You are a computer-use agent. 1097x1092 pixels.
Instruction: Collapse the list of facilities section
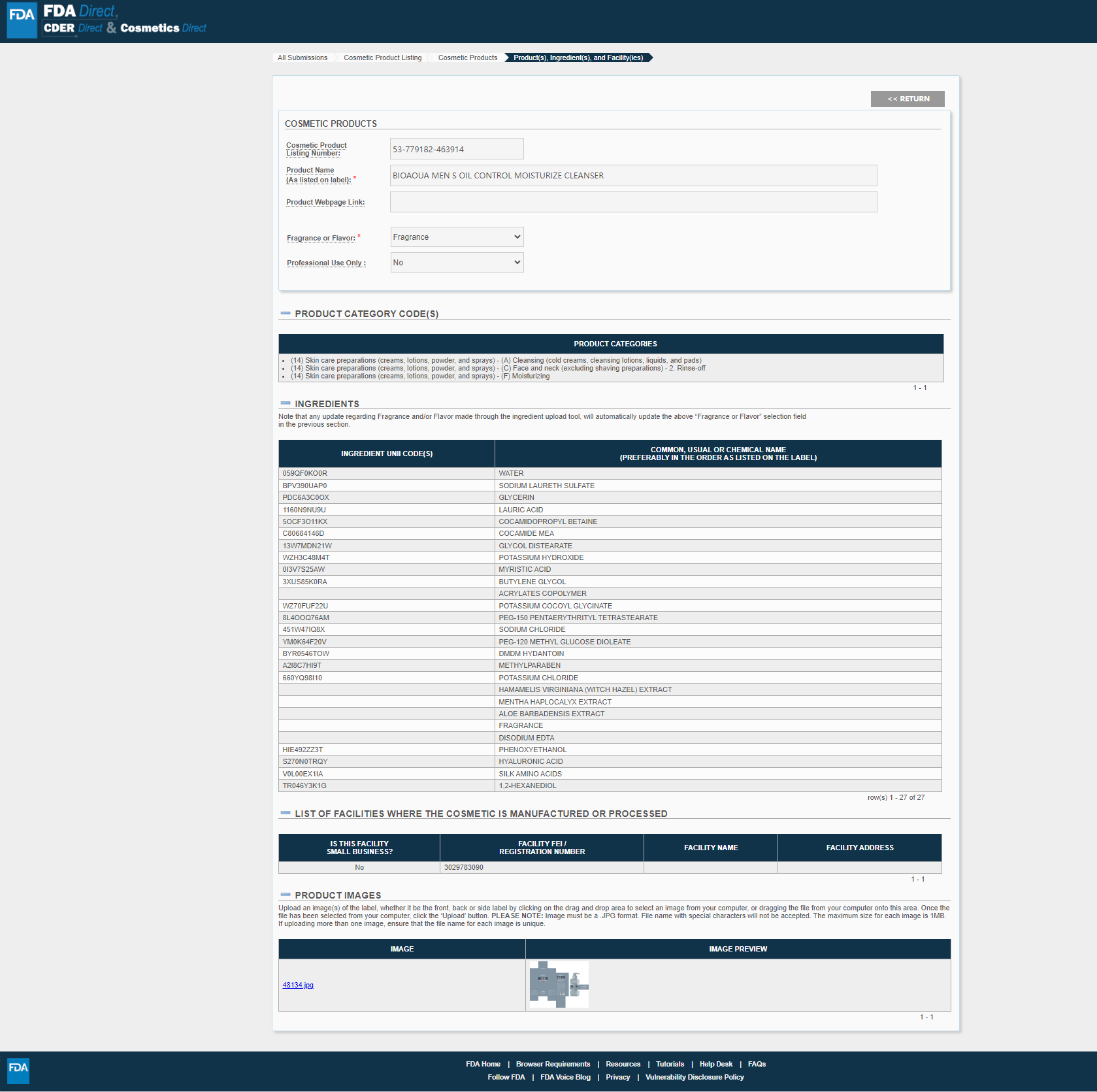pos(286,814)
